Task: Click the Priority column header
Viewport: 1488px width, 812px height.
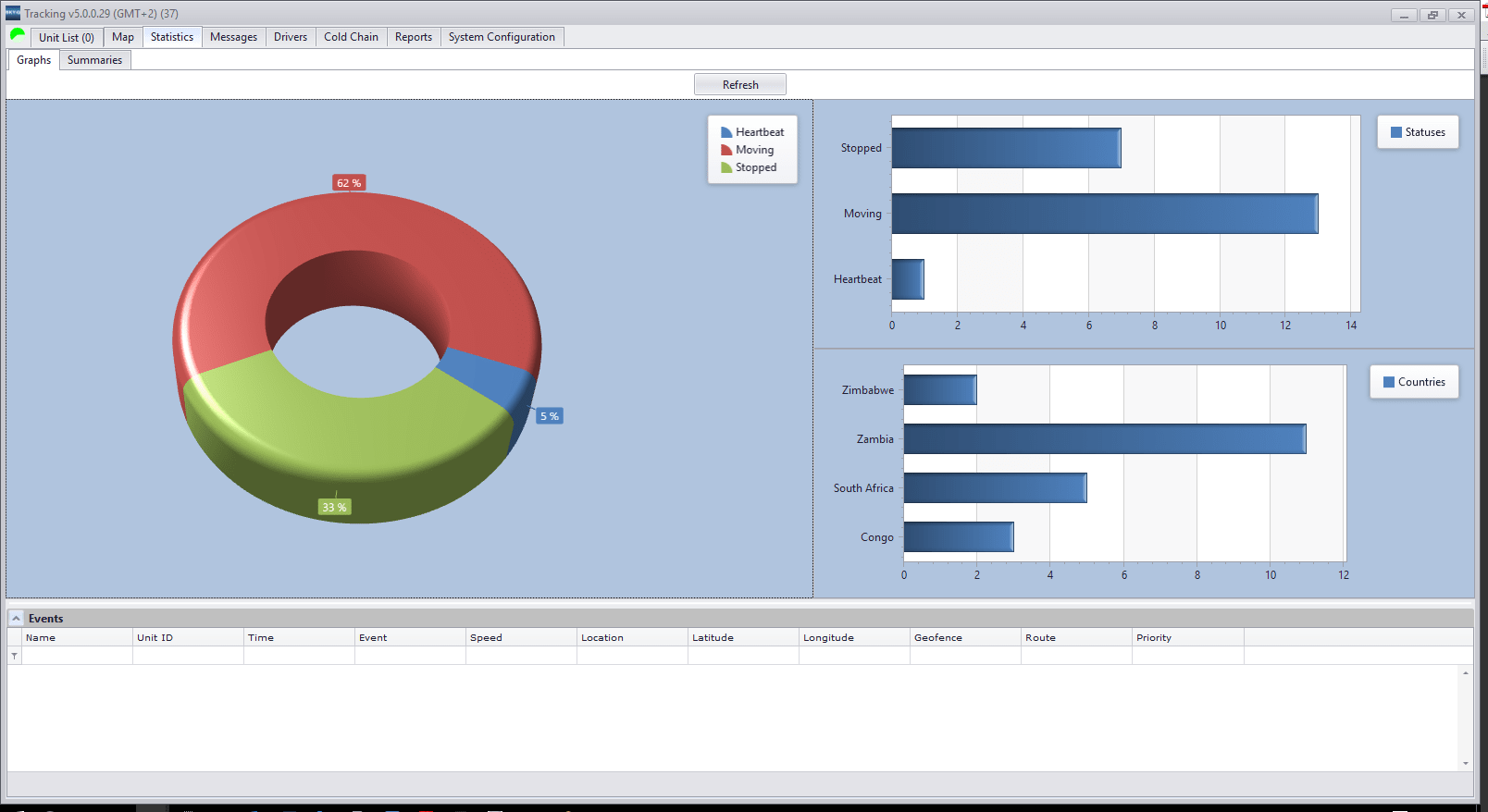Action: [x=1186, y=637]
